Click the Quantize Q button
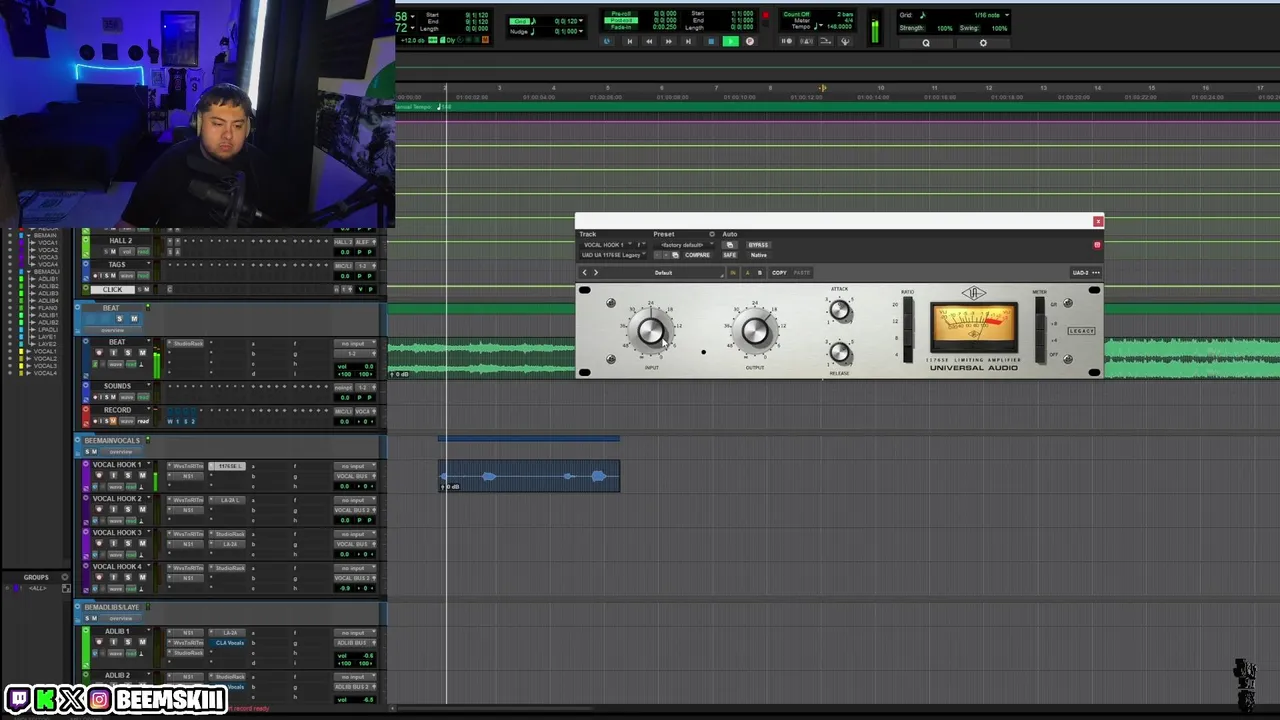The width and height of the screenshot is (1280, 720). (x=926, y=42)
